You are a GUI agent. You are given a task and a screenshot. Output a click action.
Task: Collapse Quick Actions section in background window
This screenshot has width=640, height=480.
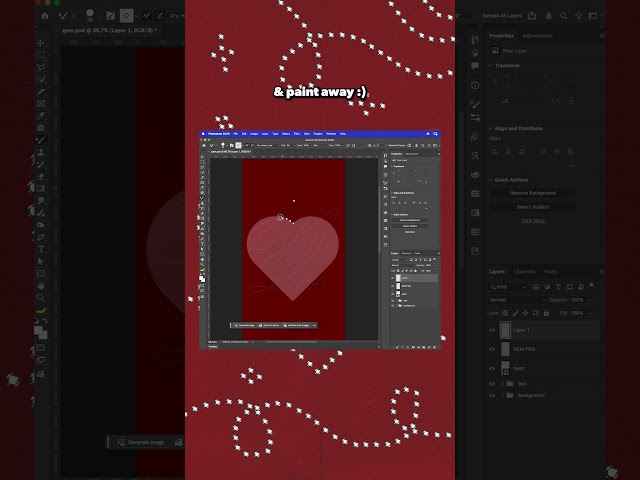pyautogui.click(x=491, y=180)
